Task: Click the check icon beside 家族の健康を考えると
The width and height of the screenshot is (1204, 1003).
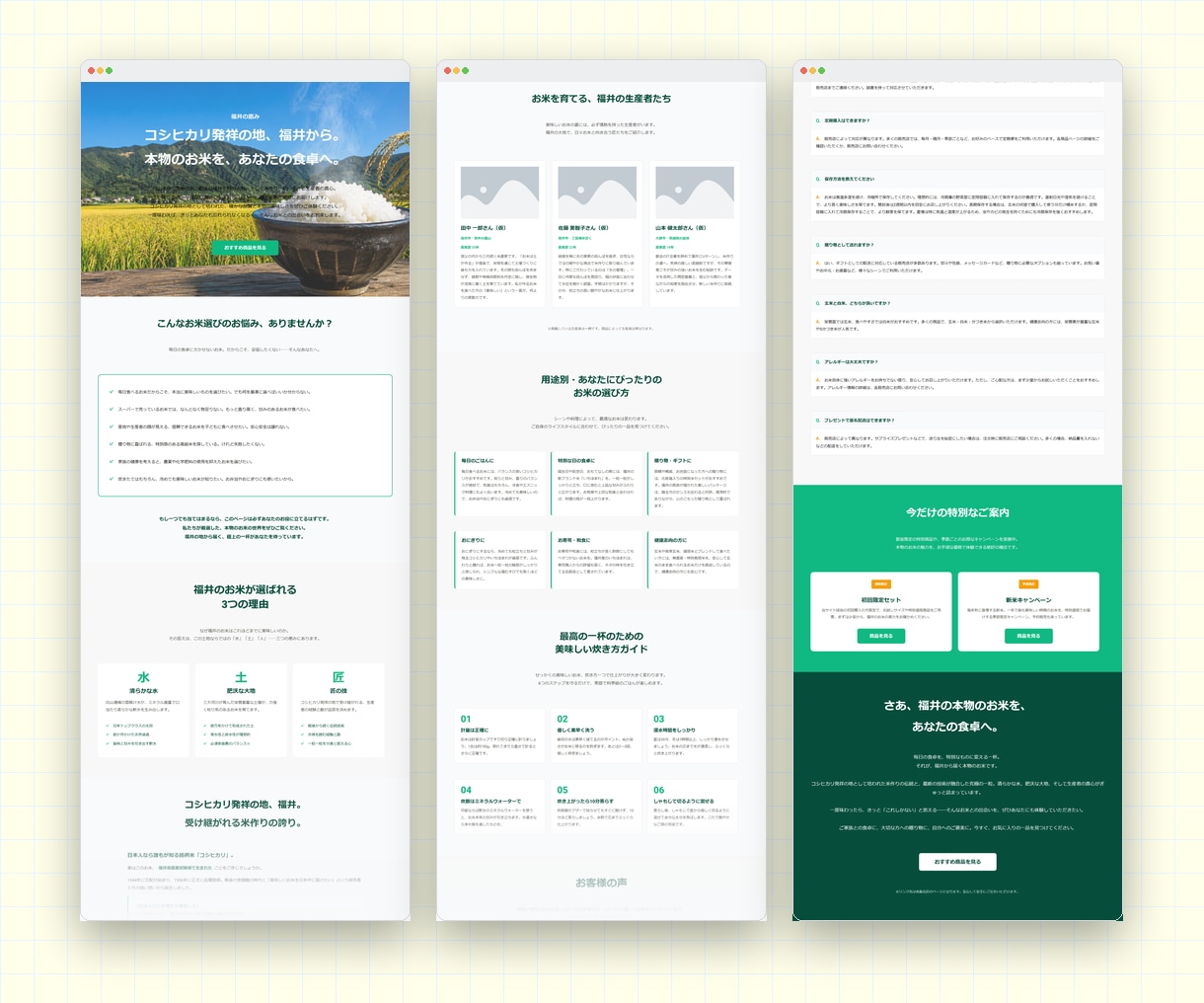Action: click(x=112, y=461)
